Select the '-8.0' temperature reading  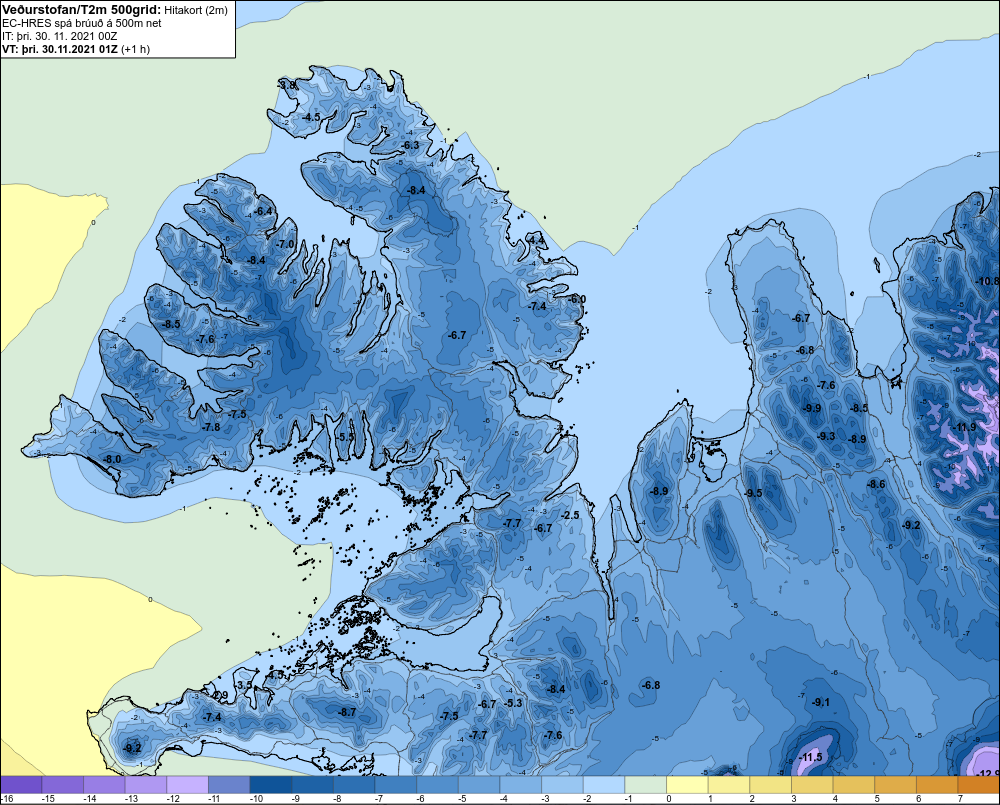click(112, 459)
